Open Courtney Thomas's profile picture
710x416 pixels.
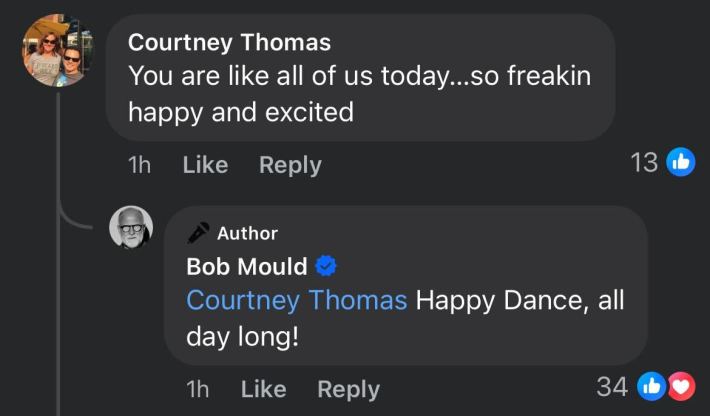click(59, 50)
